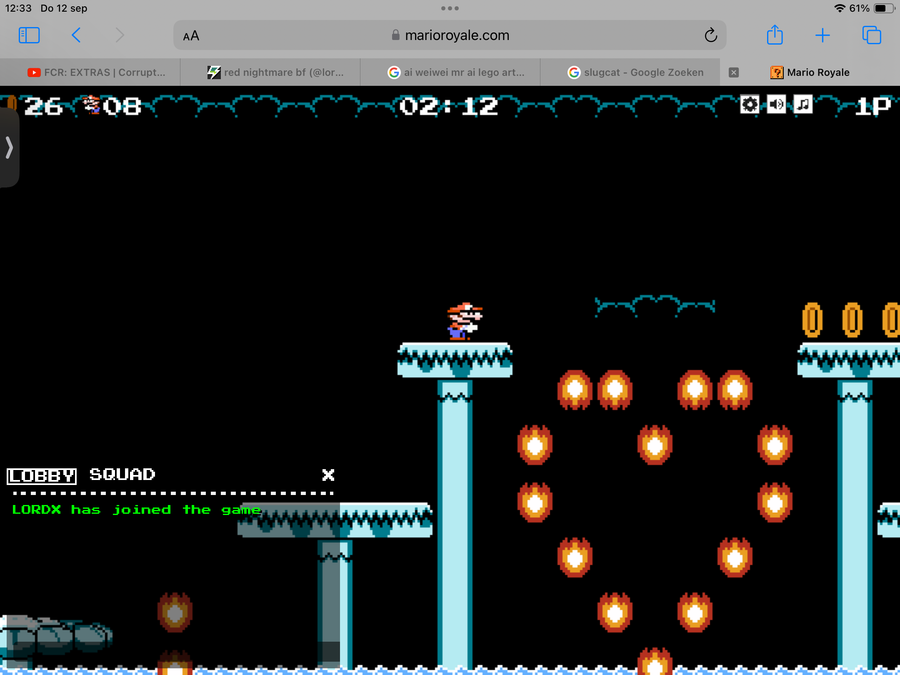
Task: Open the multitasking three-dots menu
Action: pos(449,8)
